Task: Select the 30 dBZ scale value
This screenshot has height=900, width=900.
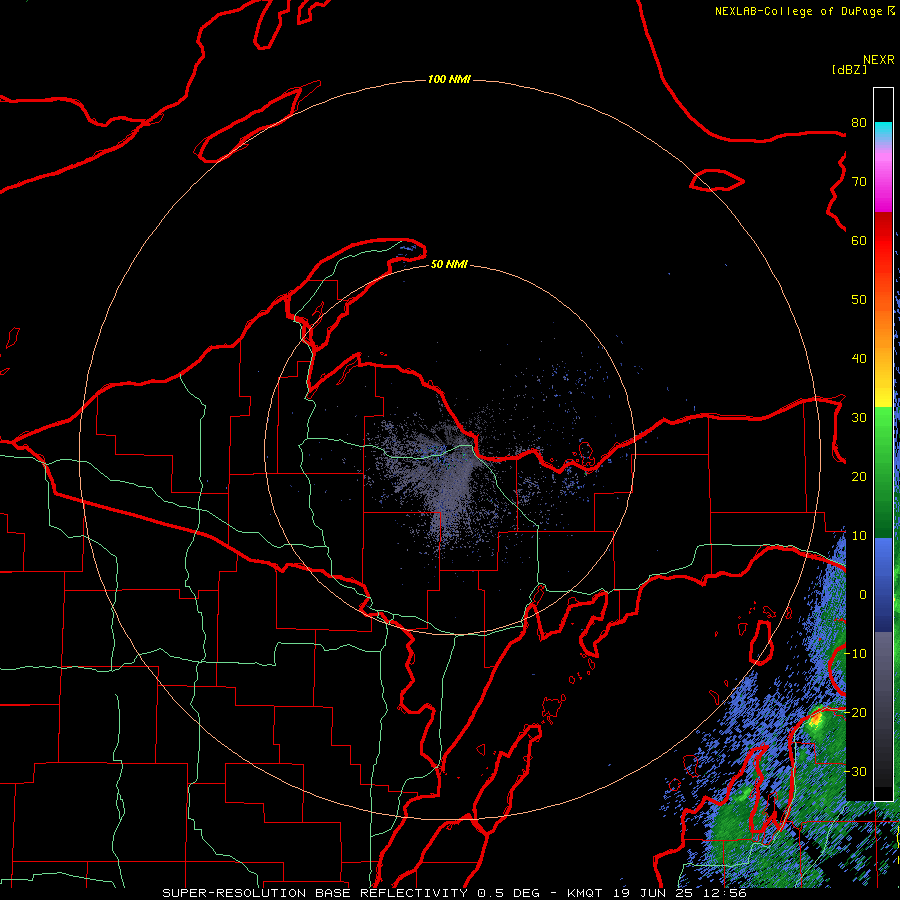Action: pos(859,418)
